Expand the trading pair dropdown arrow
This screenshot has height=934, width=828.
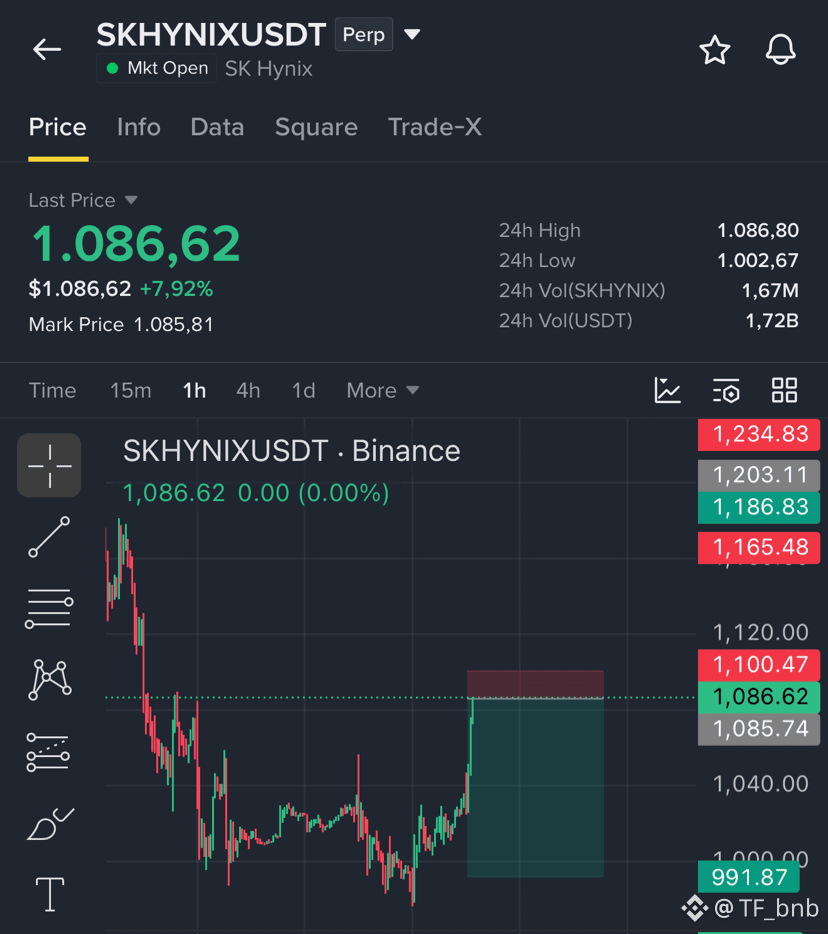[x=412, y=34]
